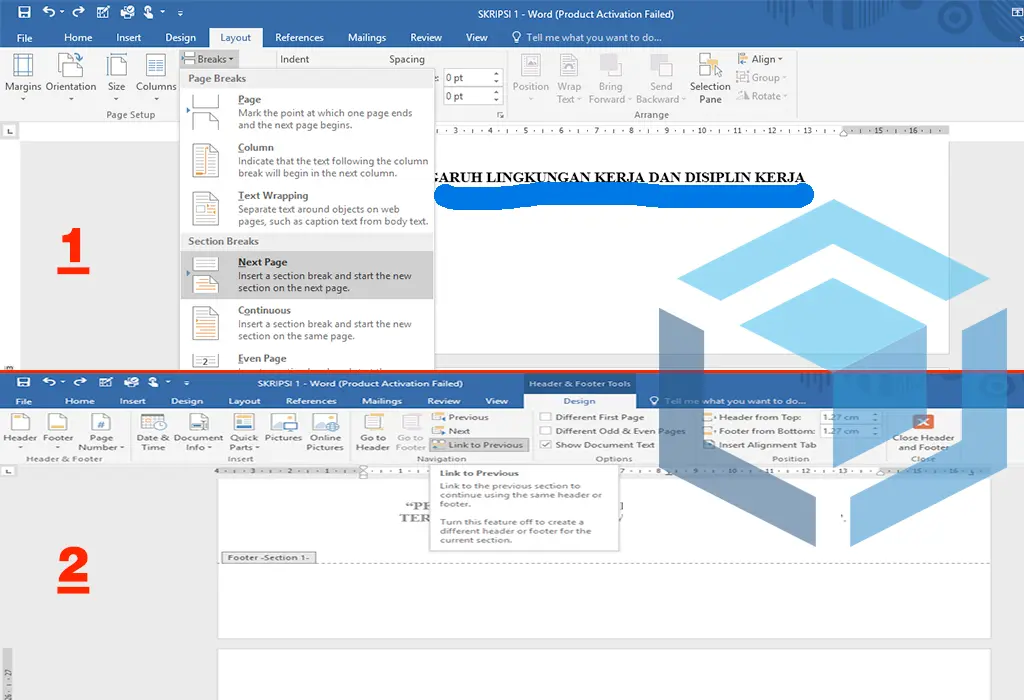The image size is (1024, 700).
Task: Expand the Breaks dropdown
Action: (x=208, y=59)
